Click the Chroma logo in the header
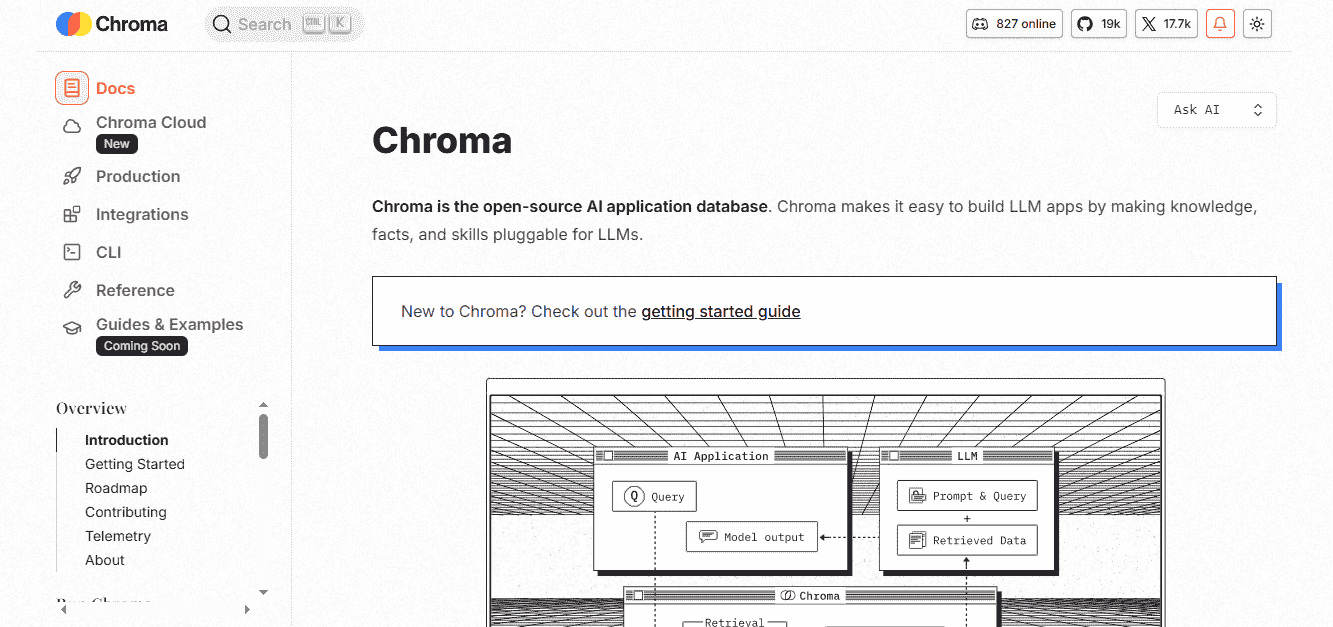 click(112, 24)
